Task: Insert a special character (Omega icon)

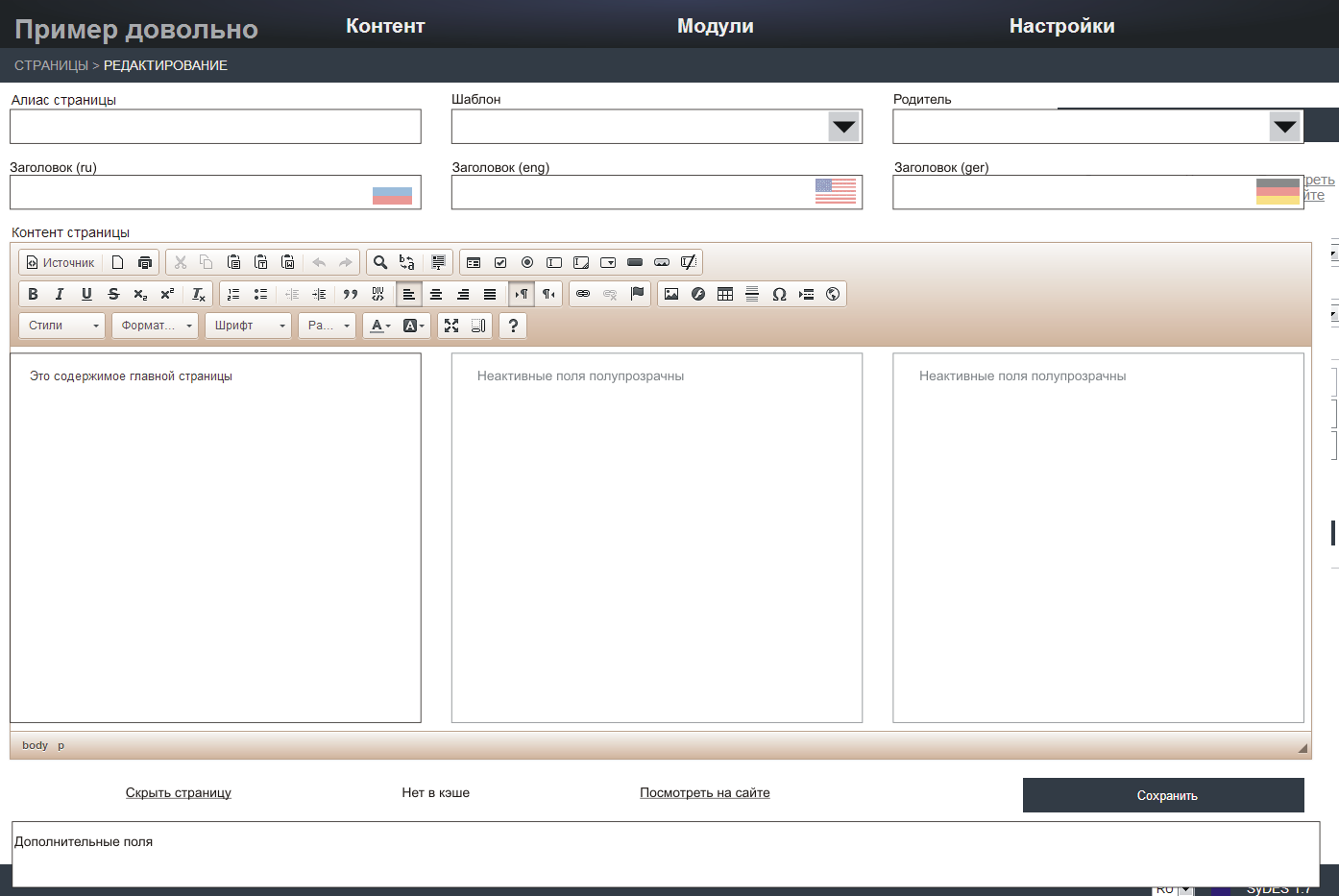Action: coord(779,294)
